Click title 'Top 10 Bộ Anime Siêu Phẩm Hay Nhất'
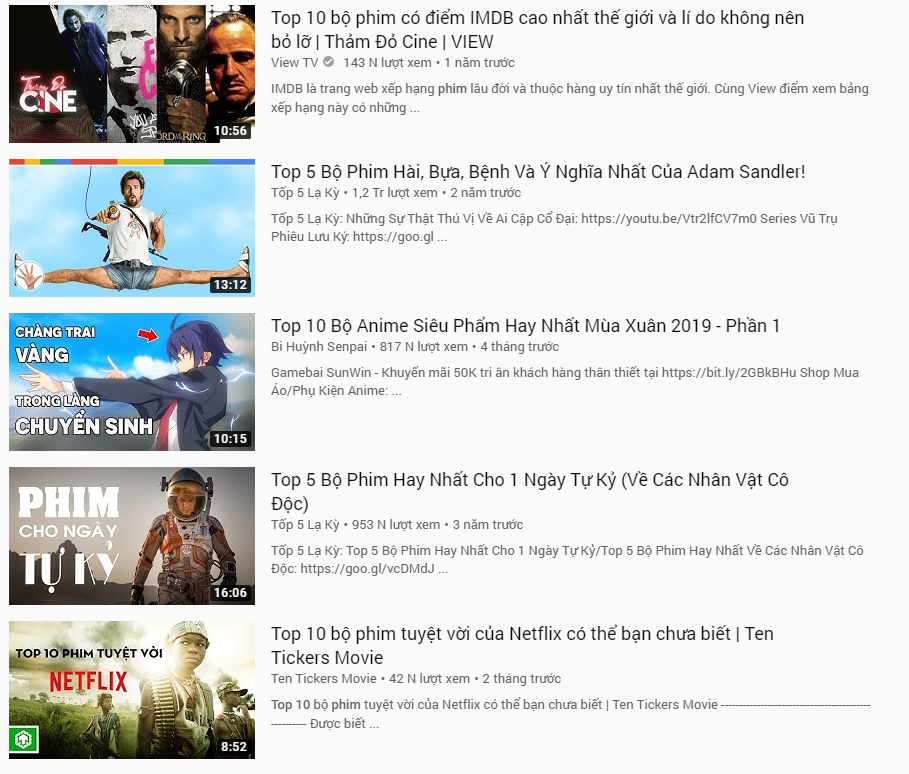Viewport: 909px width, 774px height. [x=525, y=326]
